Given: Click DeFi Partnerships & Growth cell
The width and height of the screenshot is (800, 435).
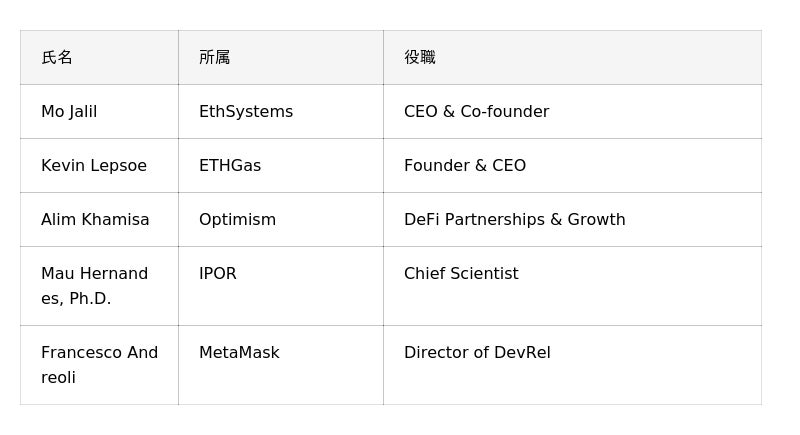Looking at the screenshot, I should click(x=572, y=219).
